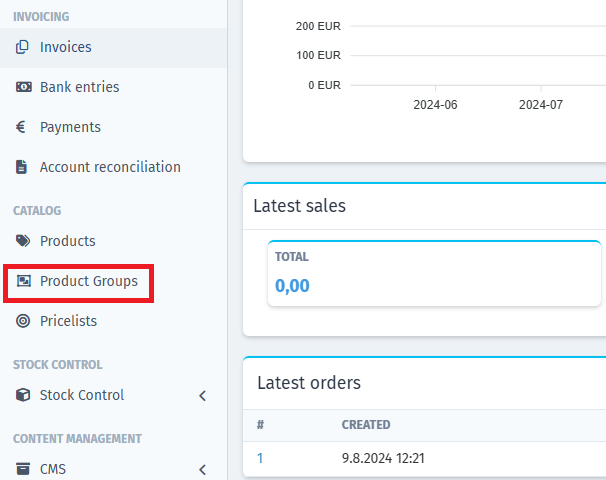Open Product Groups from Catalog
This screenshot has height=480, width=606.
click(89, 281)
